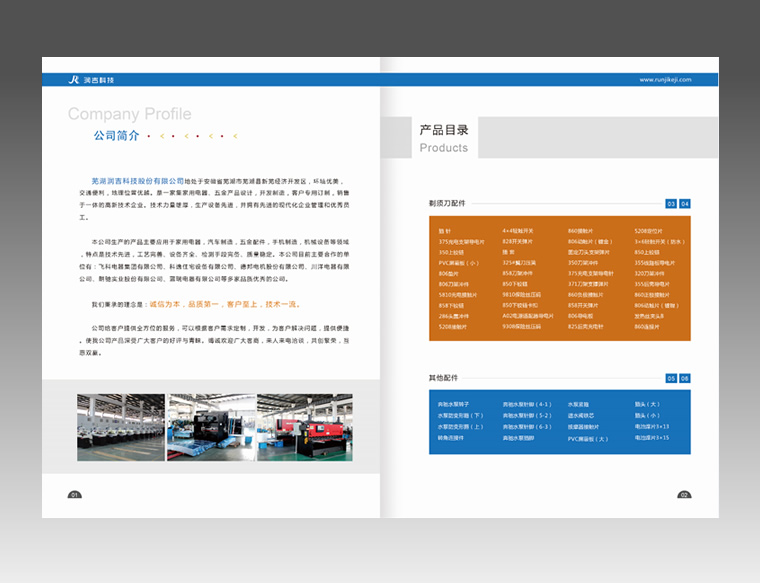Image resolution: width=760 pixels, height=583 pixels.
Task: Click the 剃须刀配件 section title
Action: coord(447,204)
